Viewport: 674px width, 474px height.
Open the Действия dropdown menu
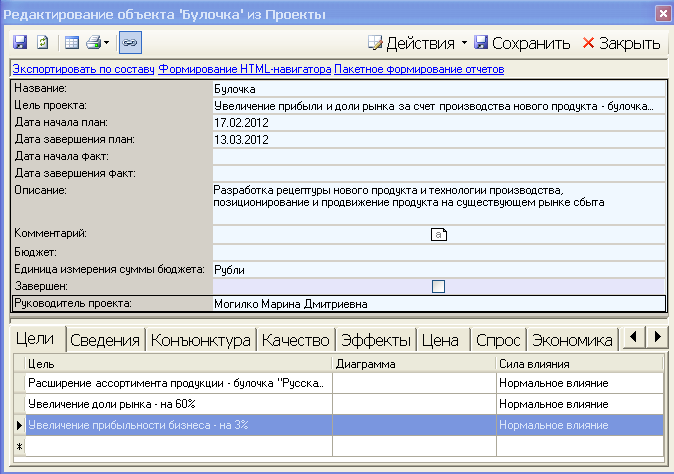click(x=417, y=43)
